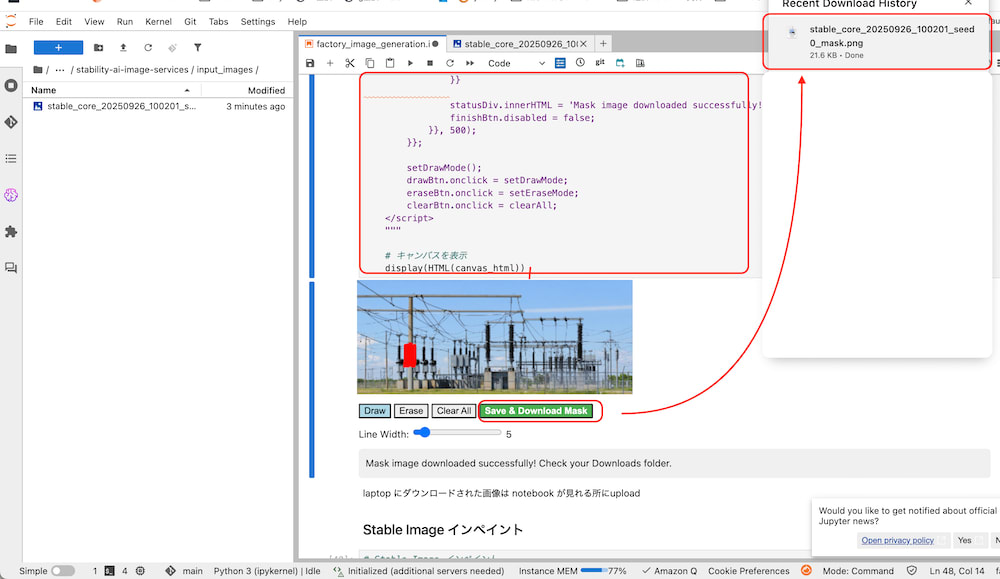Click the Clear All button

pos(453,411)
